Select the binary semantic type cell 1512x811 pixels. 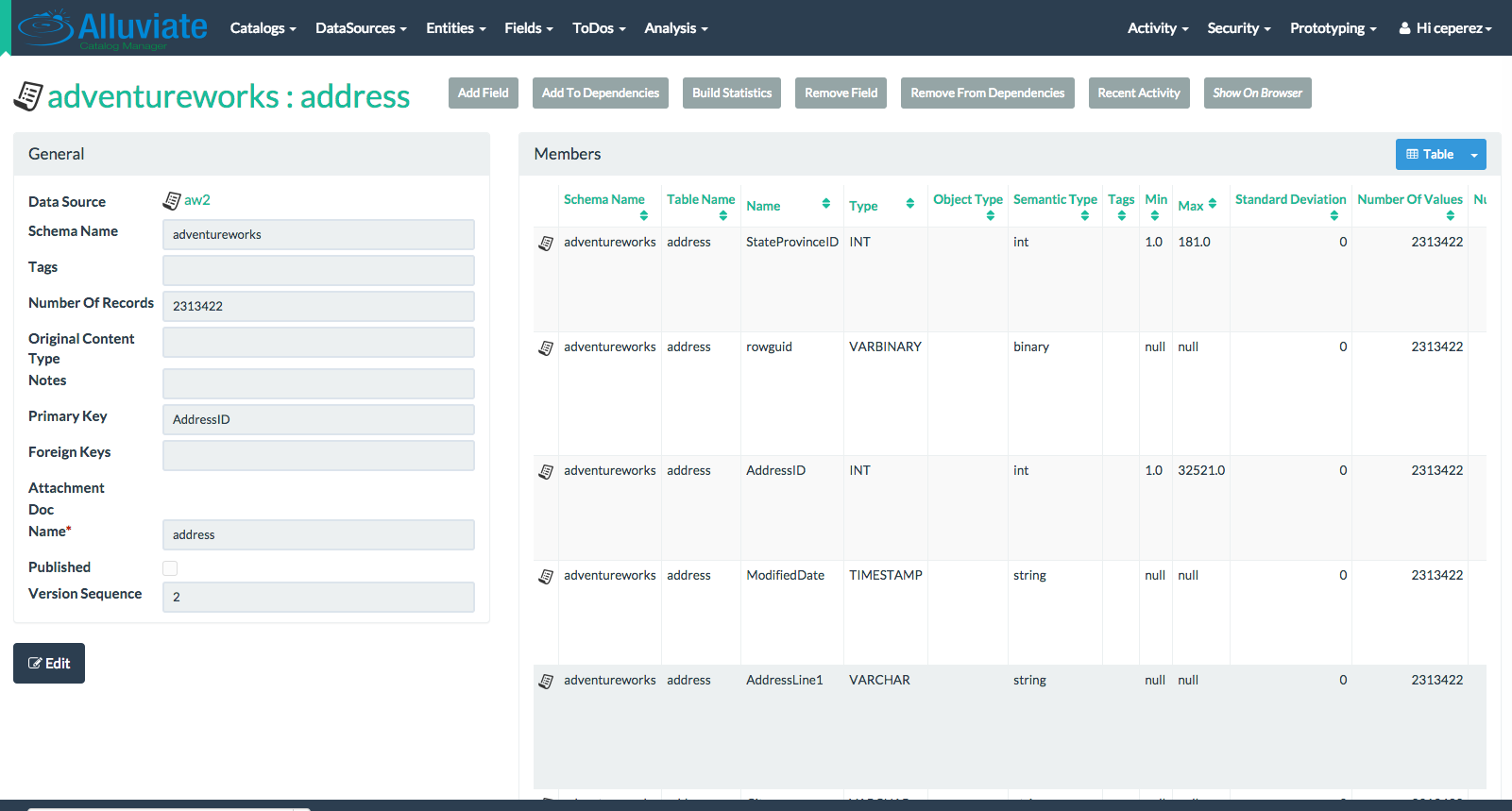[1031, 346]
